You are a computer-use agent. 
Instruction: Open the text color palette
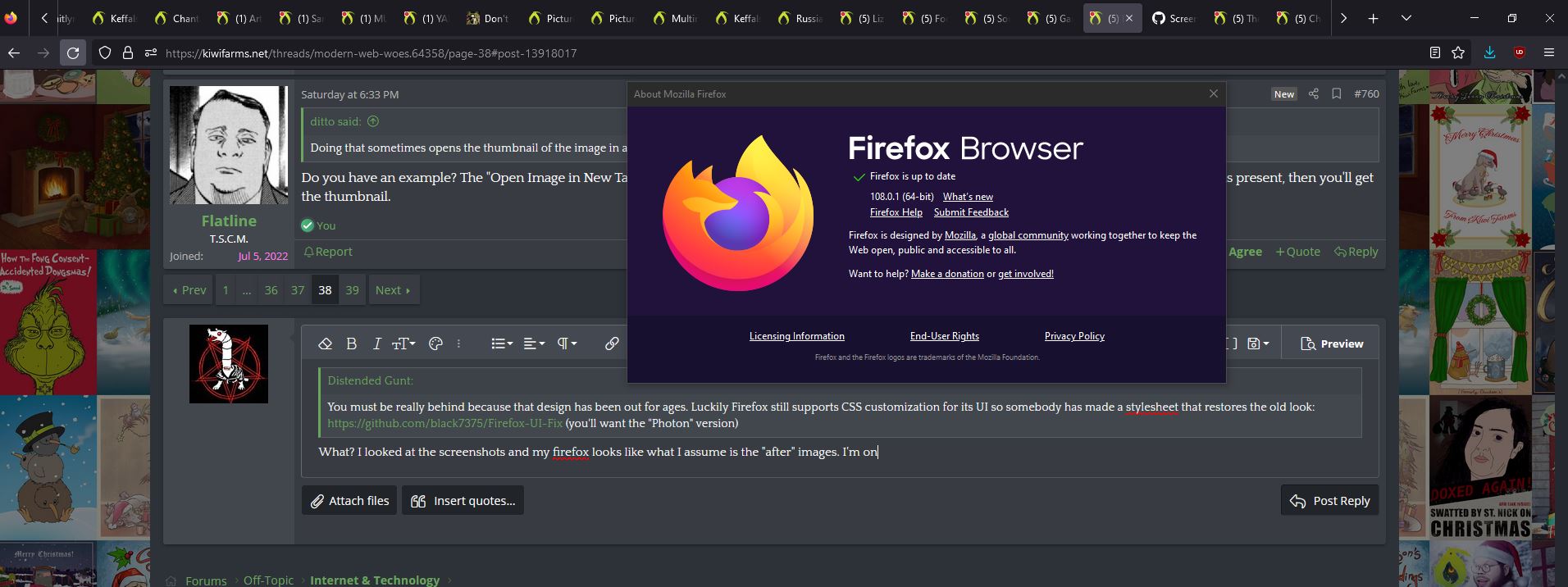coord(435,344)
